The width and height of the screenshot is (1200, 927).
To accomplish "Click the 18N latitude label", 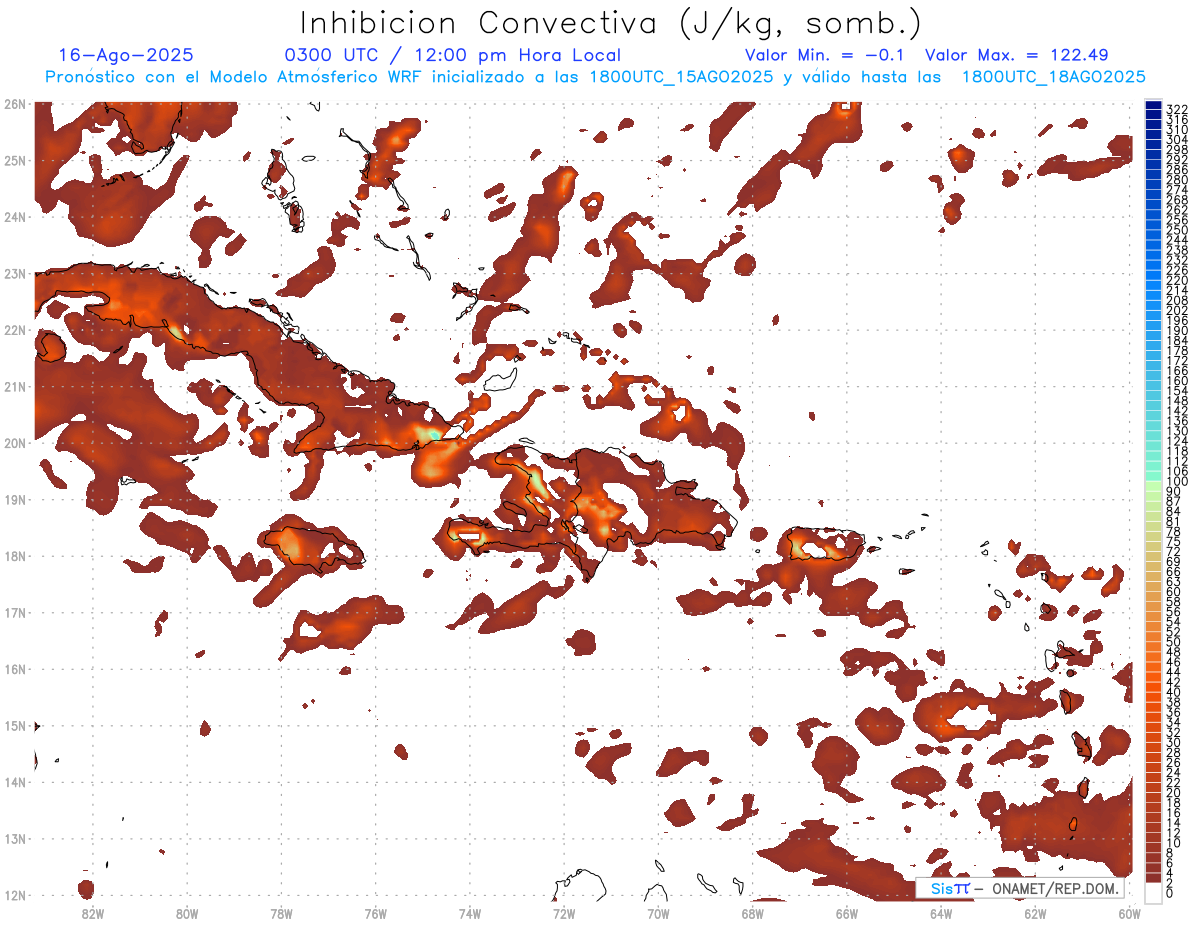I will 14,556.
